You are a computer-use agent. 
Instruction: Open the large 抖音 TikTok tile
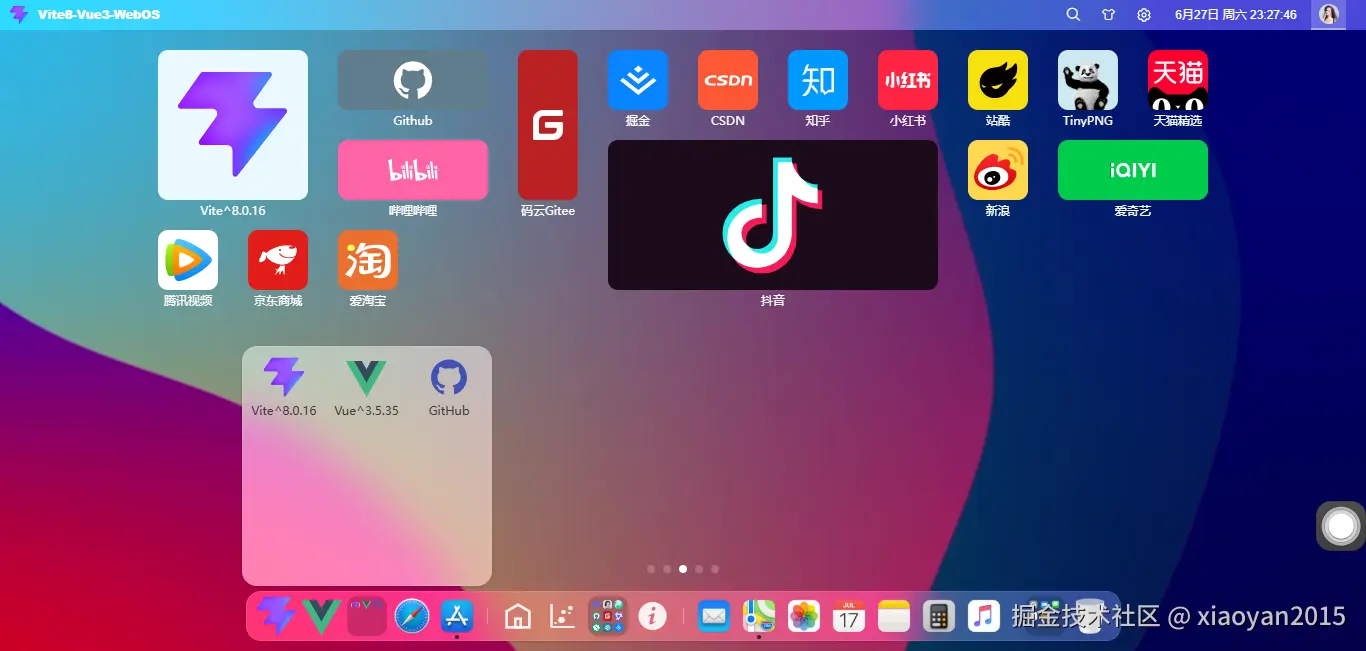pos(773,215)
